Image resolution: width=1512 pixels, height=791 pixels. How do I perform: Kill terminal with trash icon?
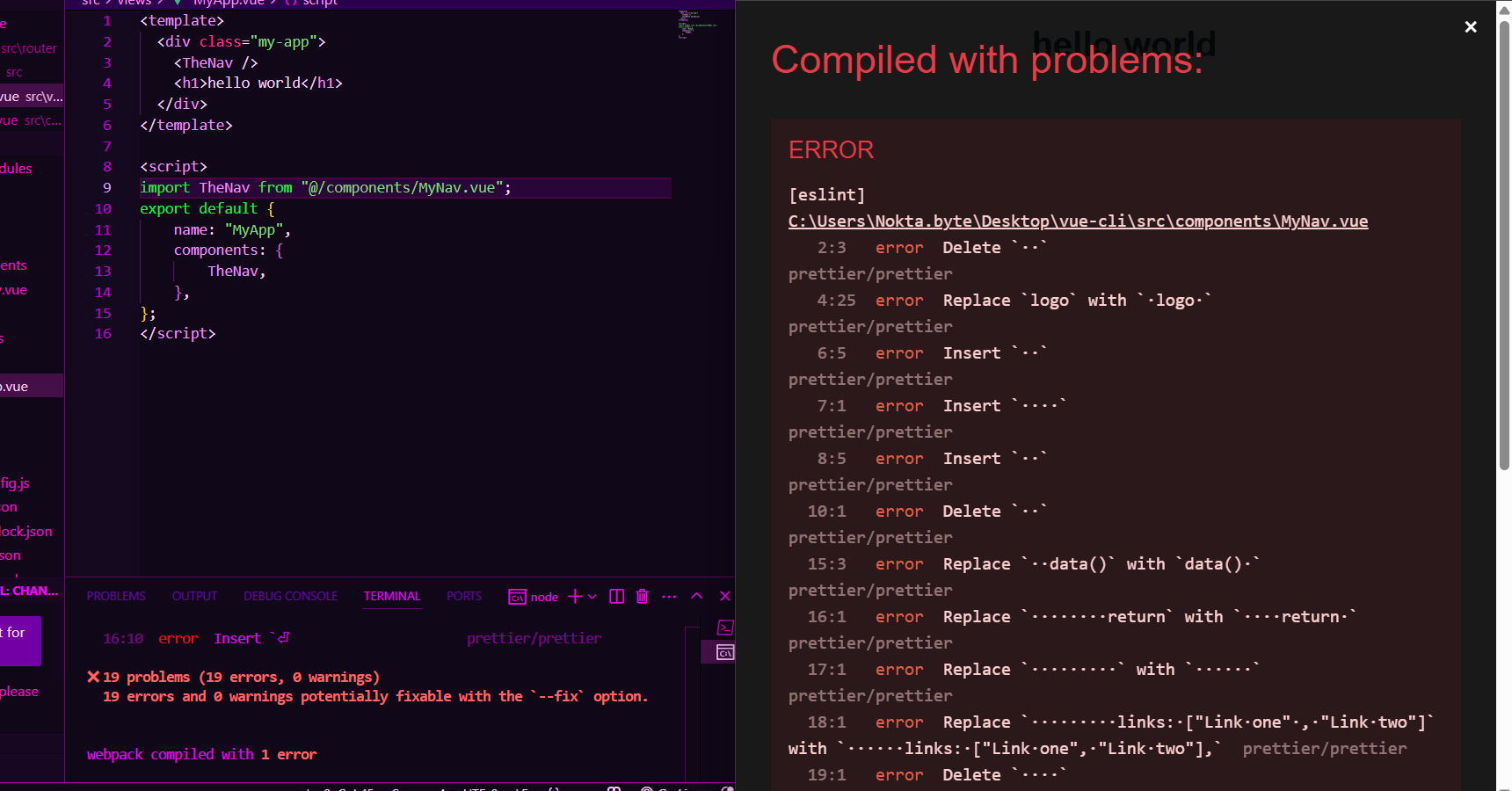pos(642,597)
